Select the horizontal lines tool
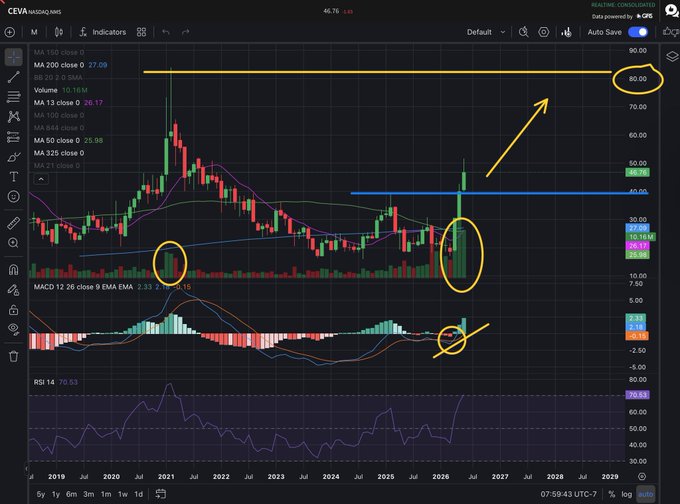This screenshot has height=504, width=680. coord(13,96)
